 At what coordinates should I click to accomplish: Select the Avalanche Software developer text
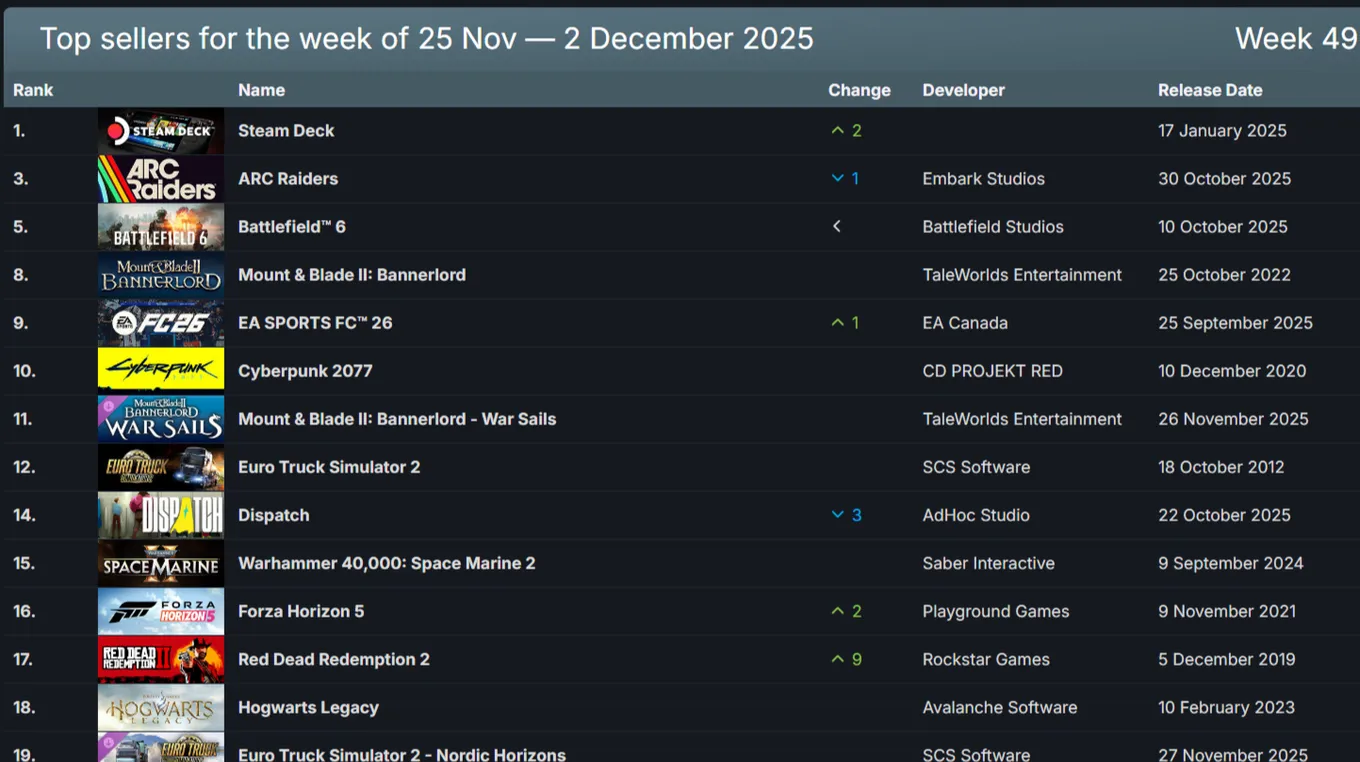coord(1000,707)
